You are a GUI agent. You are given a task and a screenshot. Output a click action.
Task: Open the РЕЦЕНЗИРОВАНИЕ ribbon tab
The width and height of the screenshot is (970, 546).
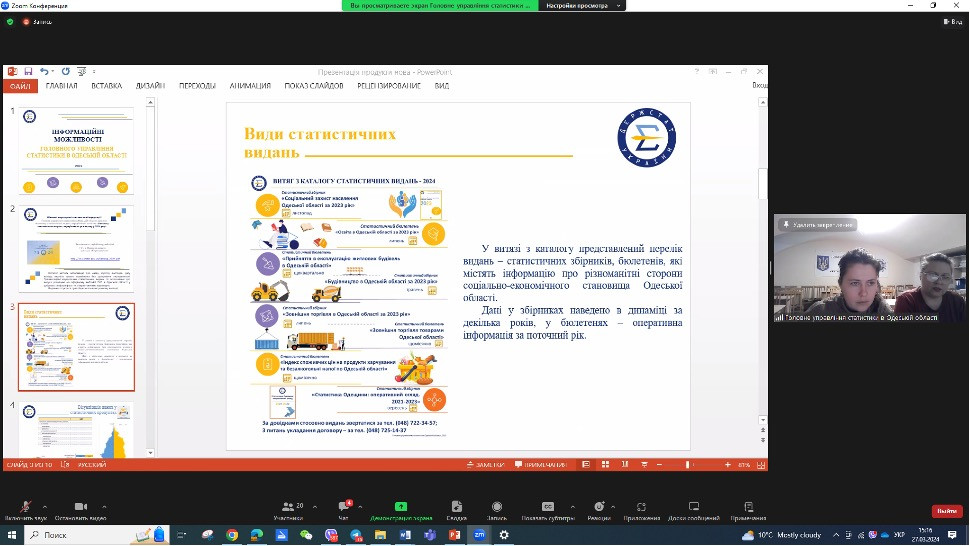[x=388, y=86]
